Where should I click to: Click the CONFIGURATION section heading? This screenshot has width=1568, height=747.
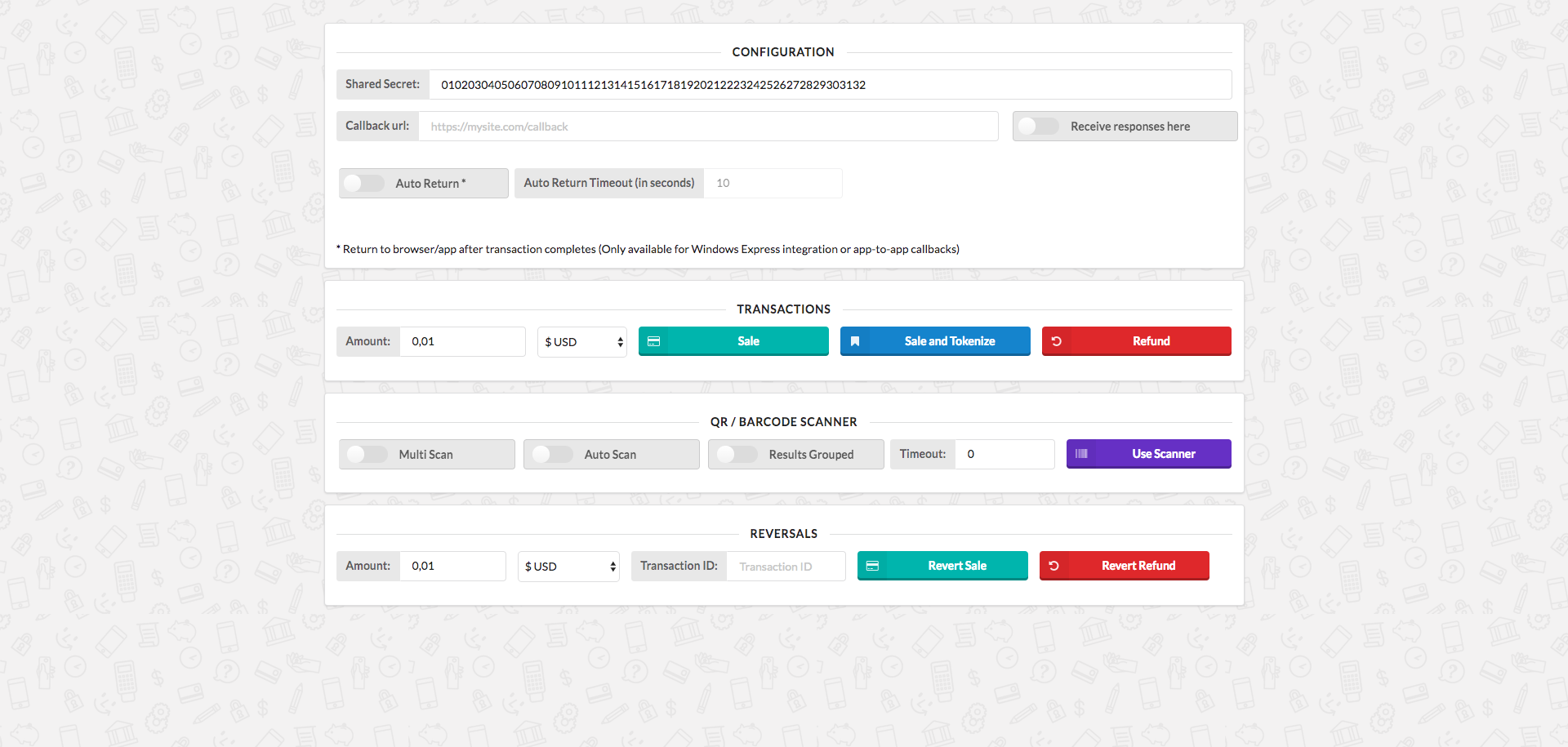tap(783, 51)
